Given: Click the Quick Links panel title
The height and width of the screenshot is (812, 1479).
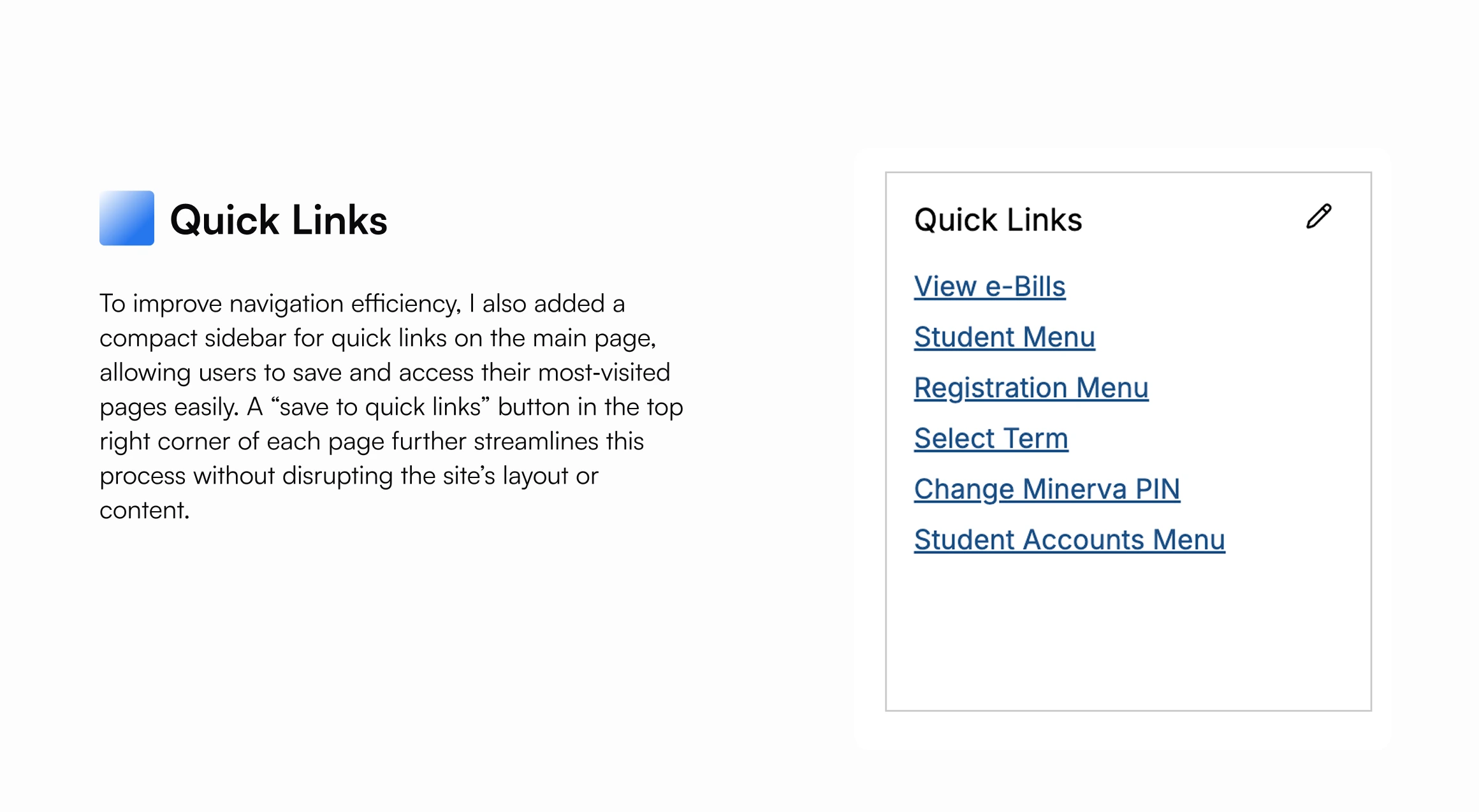Looking at the screenshot, I should click(998, 219).
